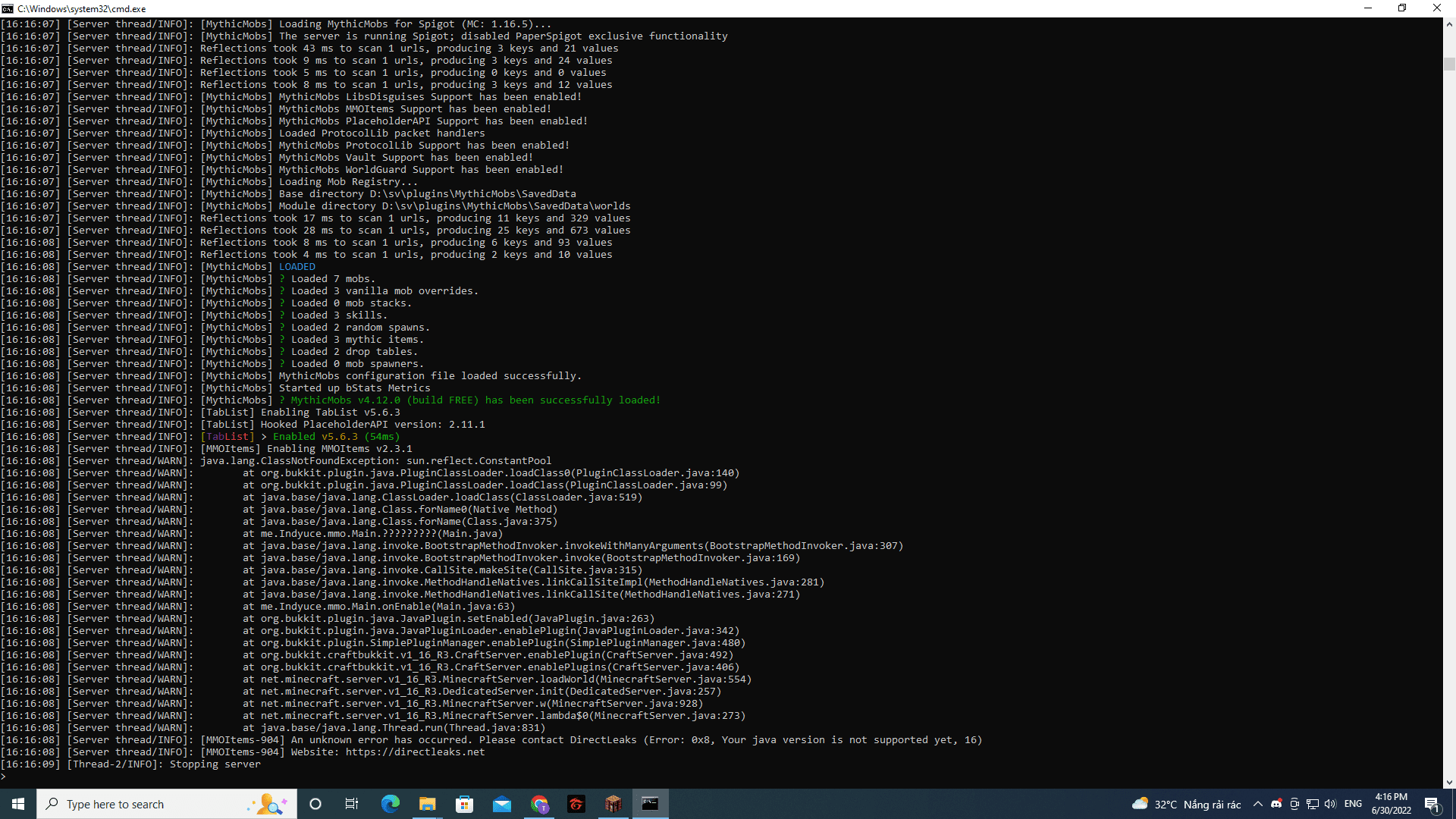Click the Discord tray icon
This screenshot has height=819, width=1456.
[x=1276, y=804]
